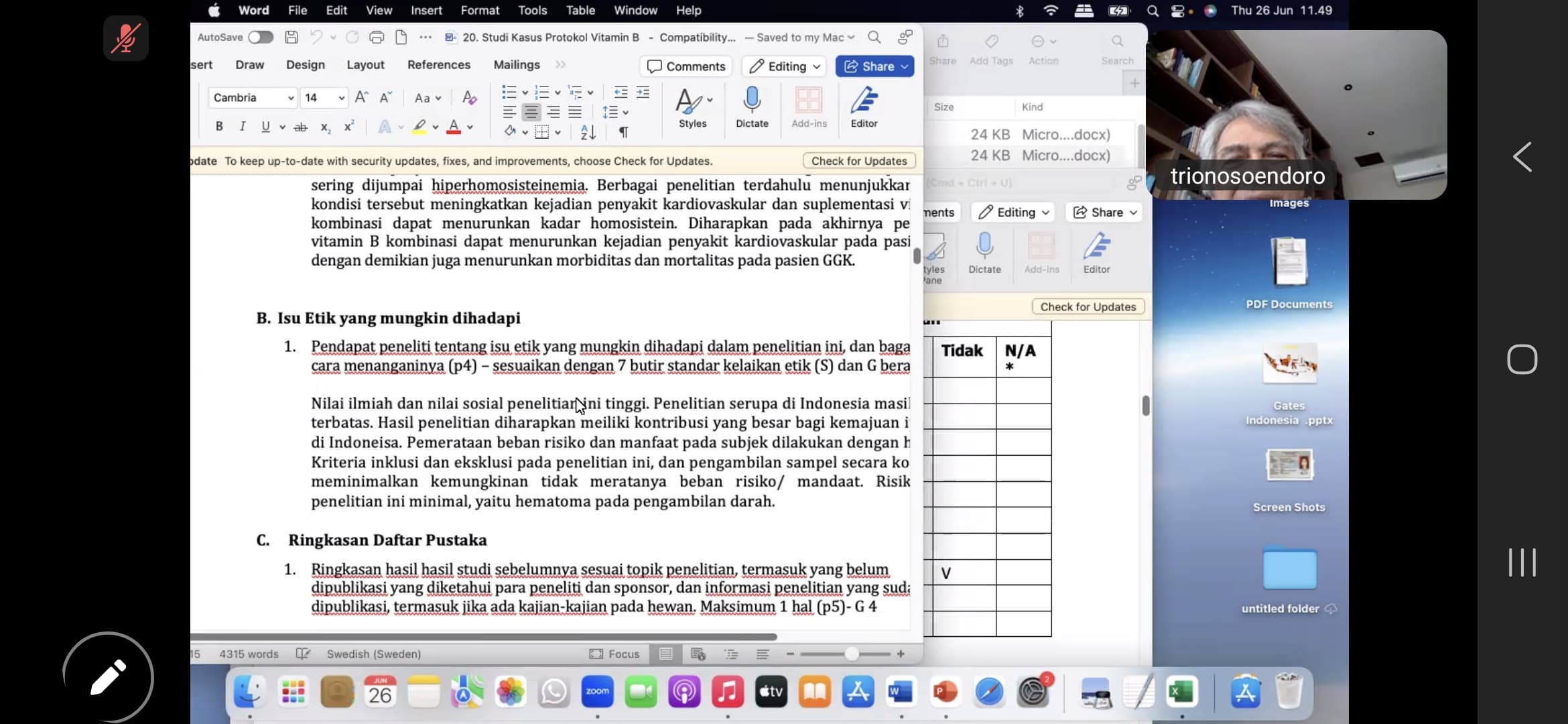
Task: Switch to Print Layout view icon
Action: pyautogui.click(x=665, y=654)
